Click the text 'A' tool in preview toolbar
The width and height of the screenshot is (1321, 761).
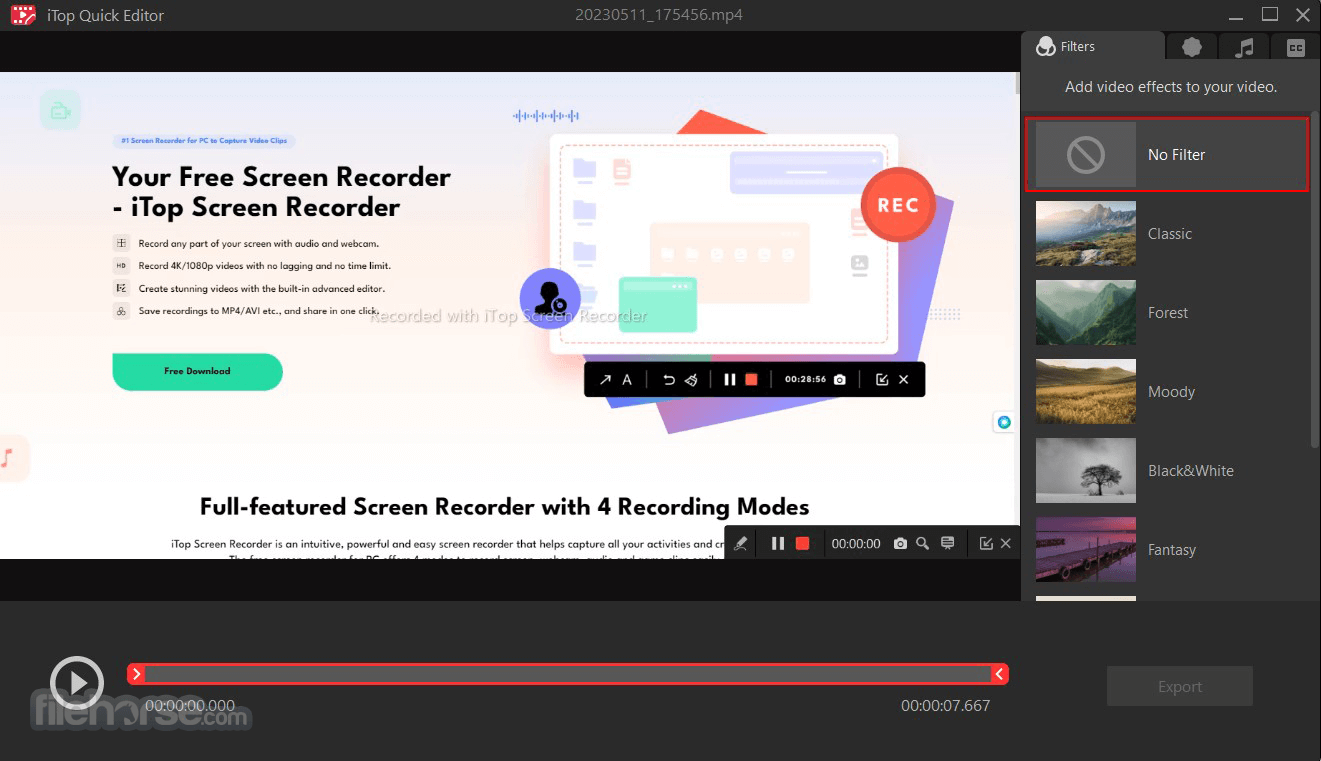pos(627,380)
